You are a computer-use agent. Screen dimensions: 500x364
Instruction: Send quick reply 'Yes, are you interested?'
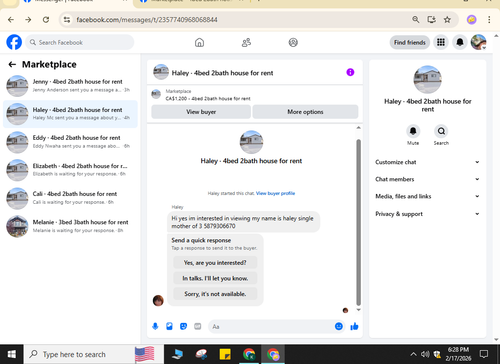coord(215,263)
